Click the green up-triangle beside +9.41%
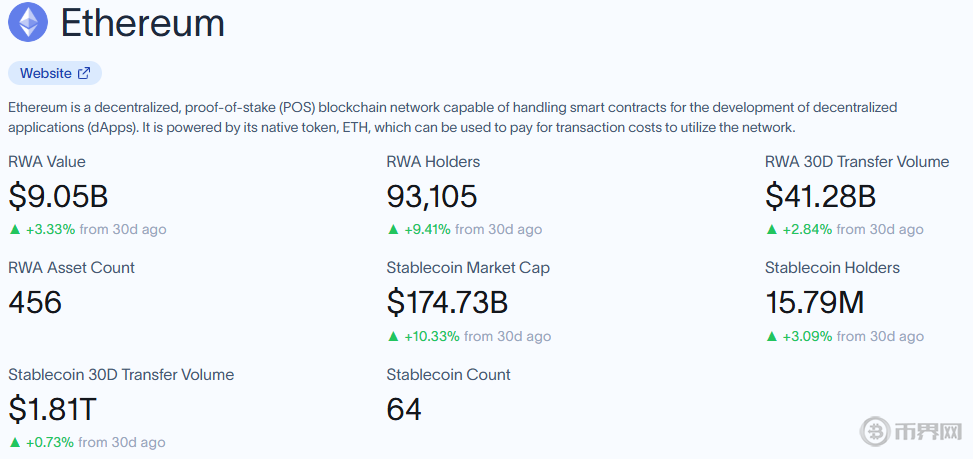This screenshot has height=459, width=973. [393, 230]
